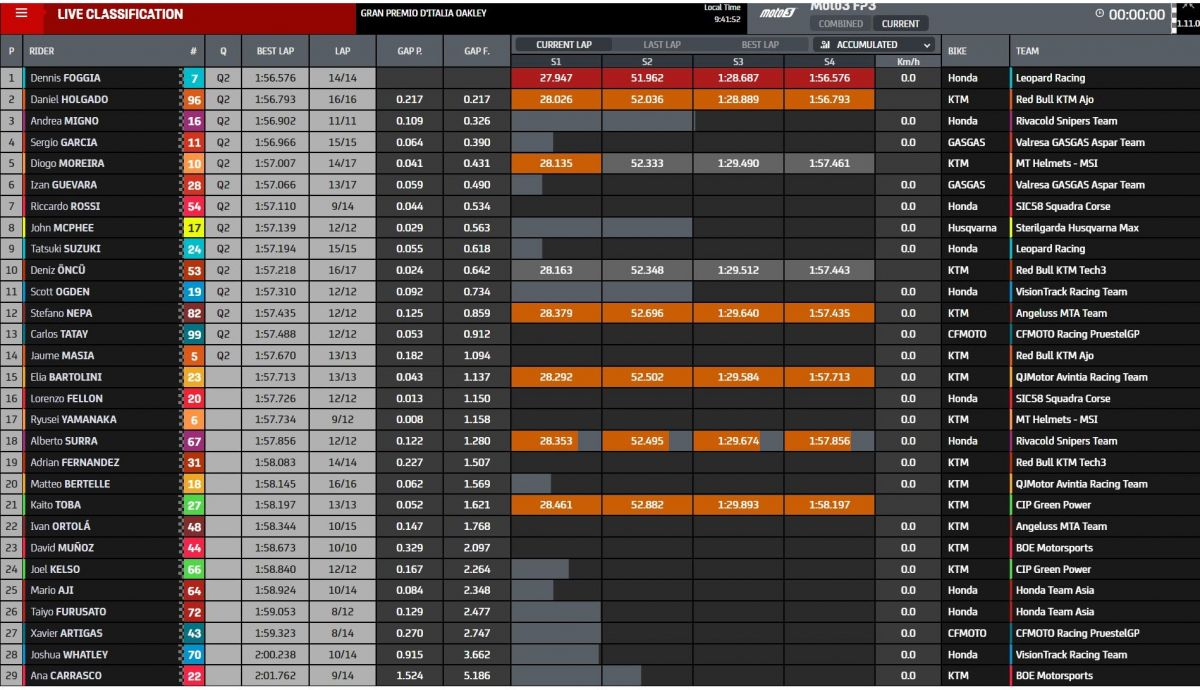Viewport: 1200px width, 690px height.
Task: Sort by the GAP F. column header
Action: click(x=476, y=51)
